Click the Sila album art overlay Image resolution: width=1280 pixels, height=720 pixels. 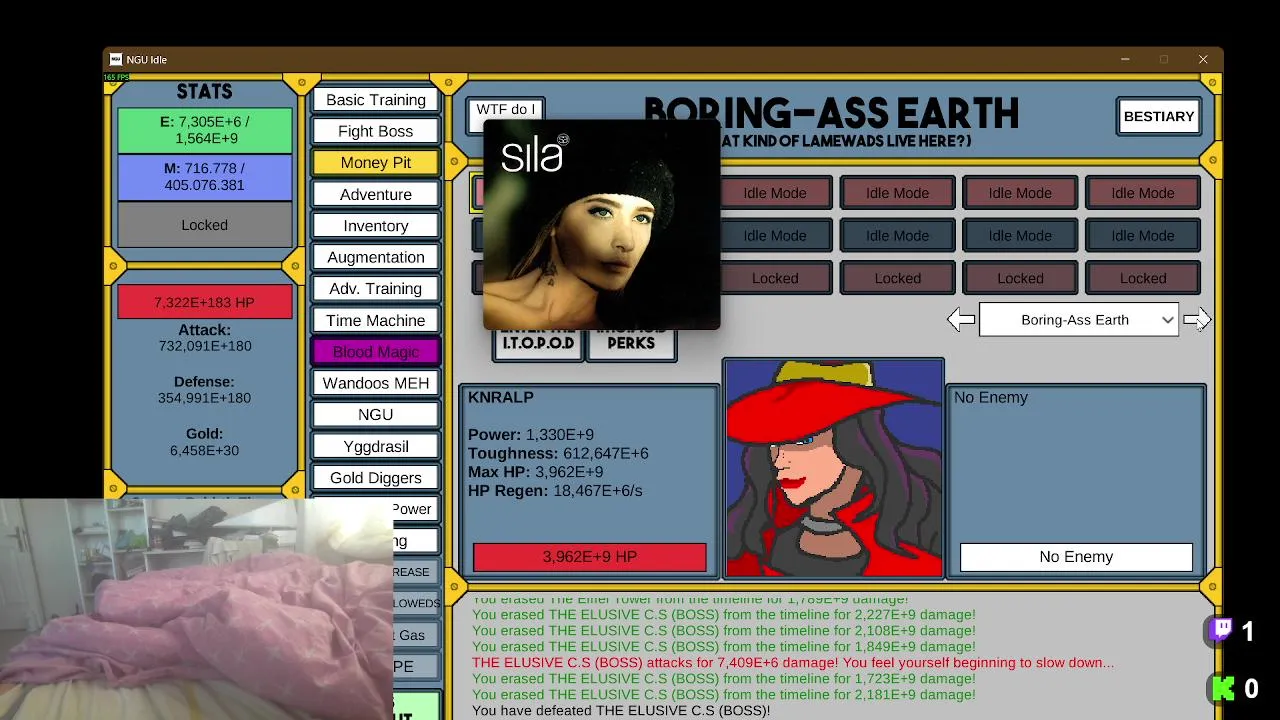(601, 225)
